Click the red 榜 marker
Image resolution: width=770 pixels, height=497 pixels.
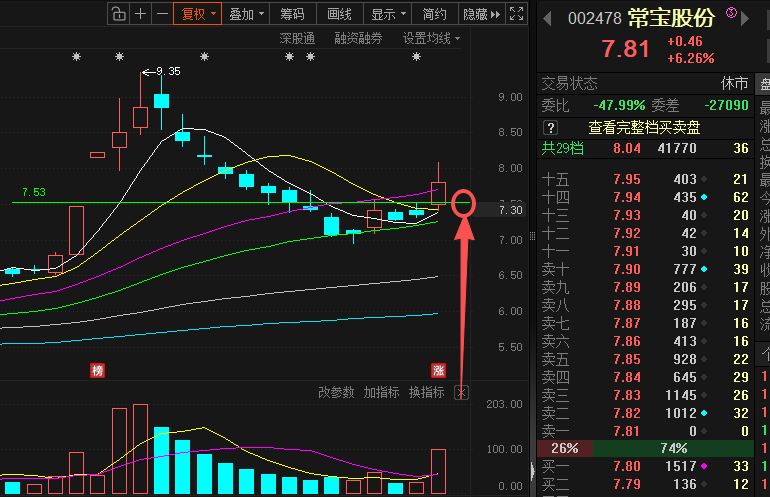click(97, 370)
